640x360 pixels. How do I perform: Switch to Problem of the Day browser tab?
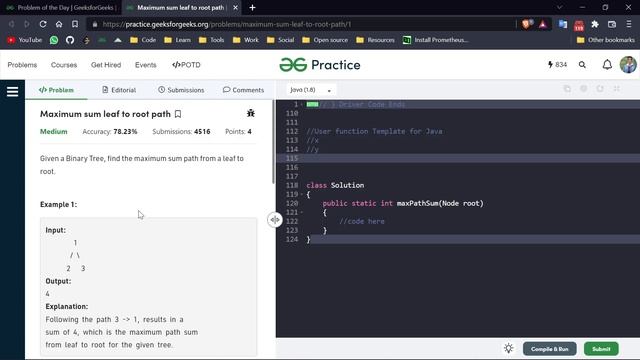click(x=61, y=7)
